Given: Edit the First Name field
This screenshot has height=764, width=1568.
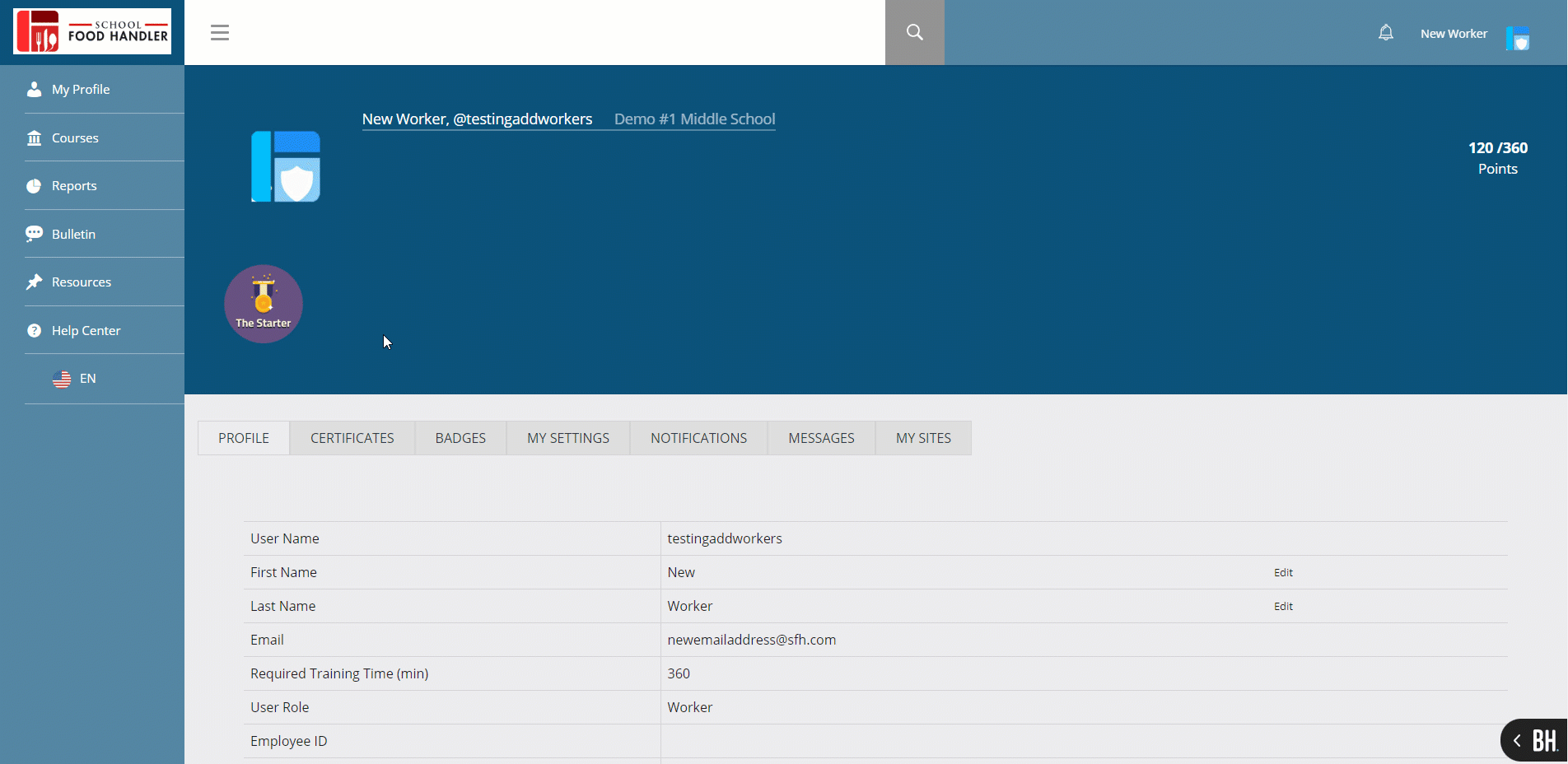Looking at the screenshot, I should pos(1283,573).
